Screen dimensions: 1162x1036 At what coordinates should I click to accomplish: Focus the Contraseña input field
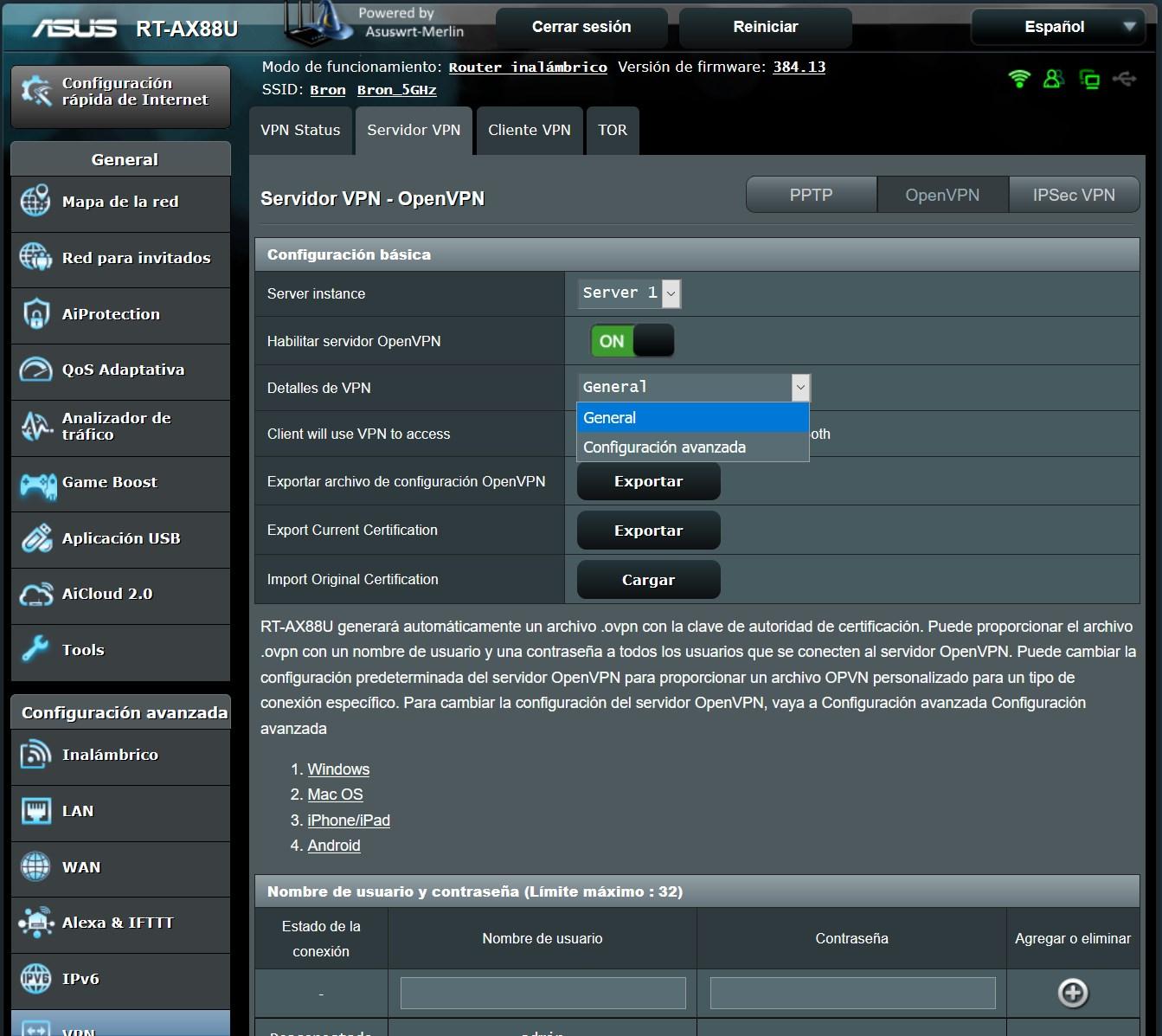pos(853,993)
